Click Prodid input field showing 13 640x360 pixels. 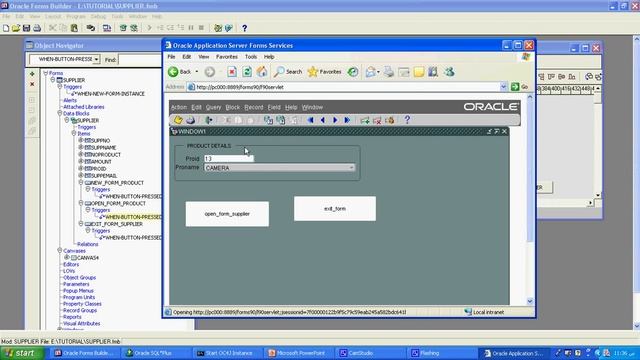[x=229, y=158]
